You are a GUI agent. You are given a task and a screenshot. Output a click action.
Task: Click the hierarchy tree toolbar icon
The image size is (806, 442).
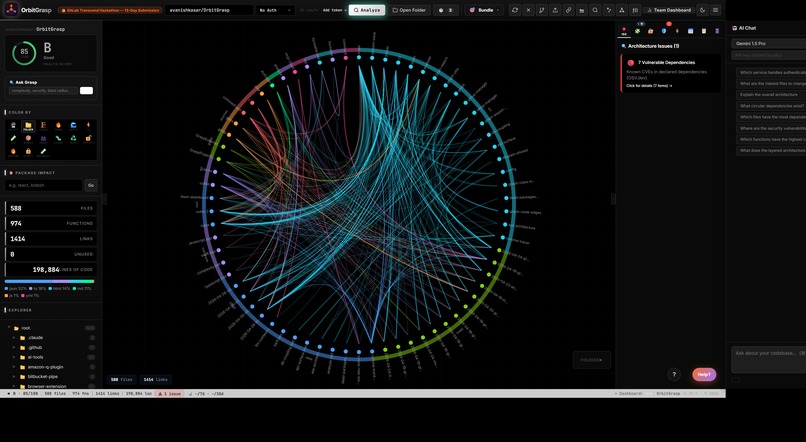(621, 10)
